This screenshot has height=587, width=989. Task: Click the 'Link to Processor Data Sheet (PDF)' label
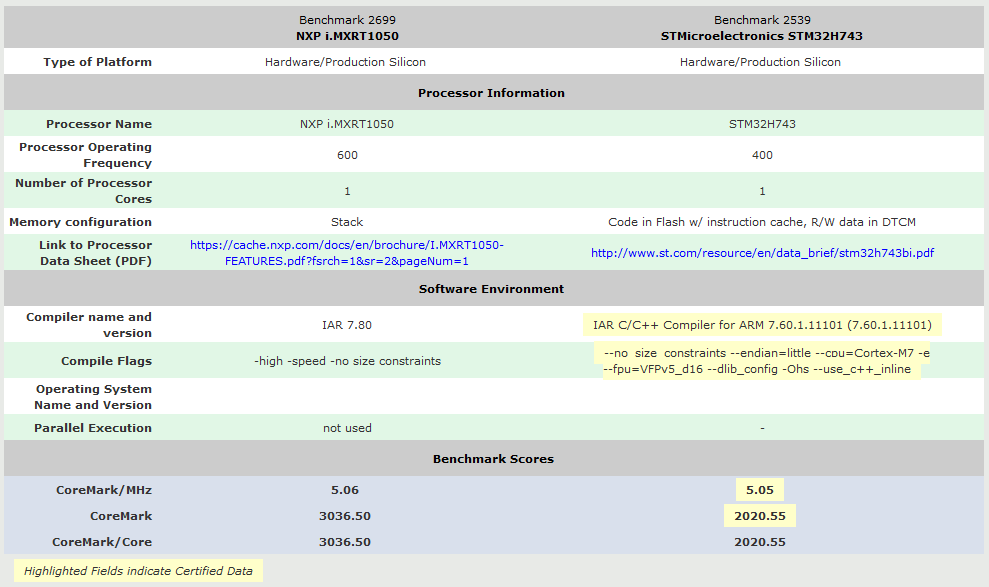95,253
